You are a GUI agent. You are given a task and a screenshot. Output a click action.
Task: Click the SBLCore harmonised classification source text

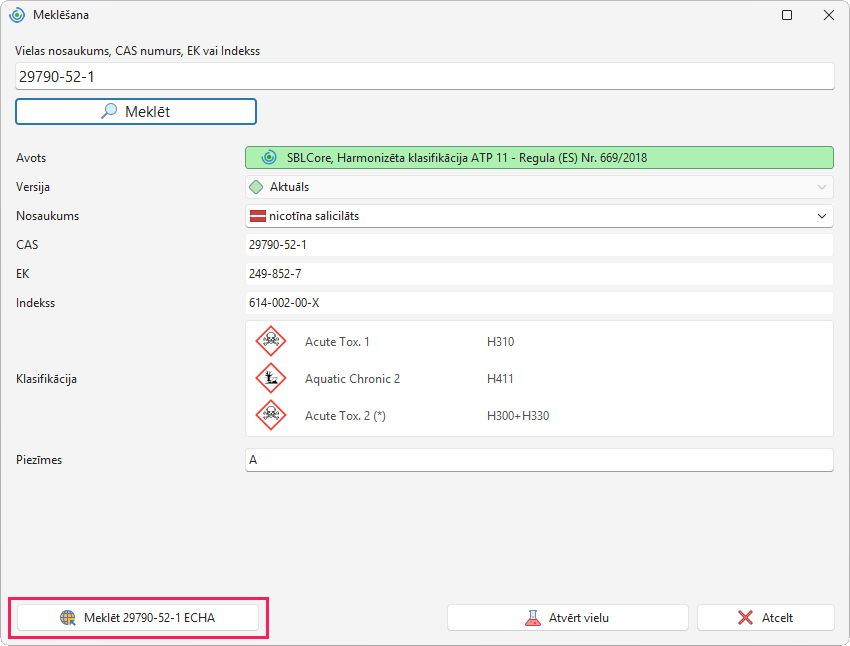coord(467,158)
